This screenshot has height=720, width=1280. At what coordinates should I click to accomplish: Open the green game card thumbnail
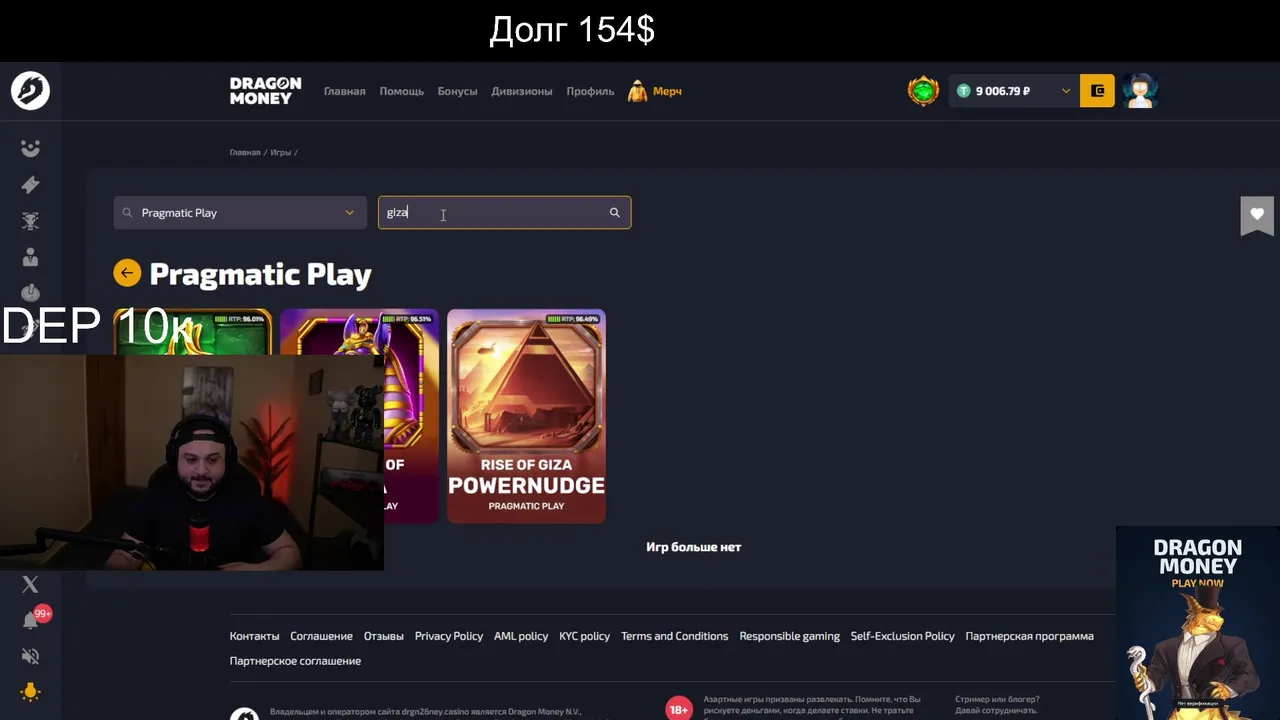192,331
